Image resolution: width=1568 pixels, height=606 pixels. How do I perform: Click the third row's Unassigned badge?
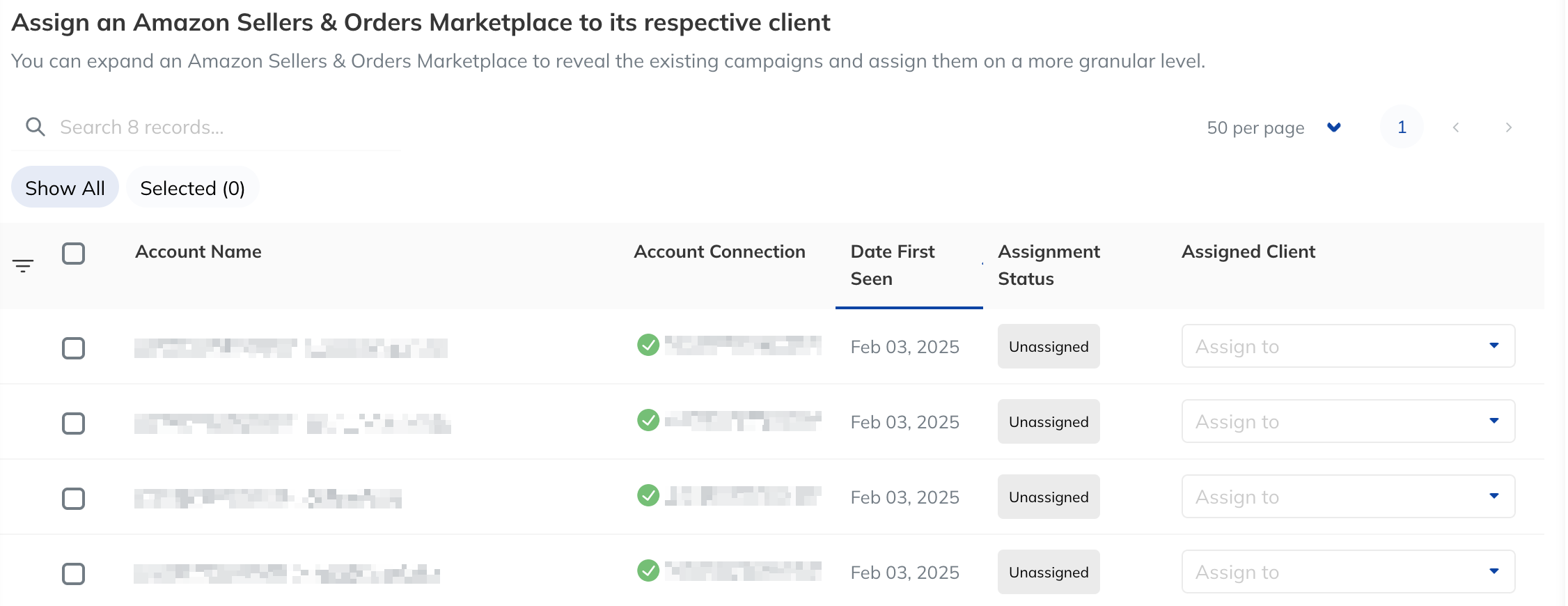click(1049, 497)
